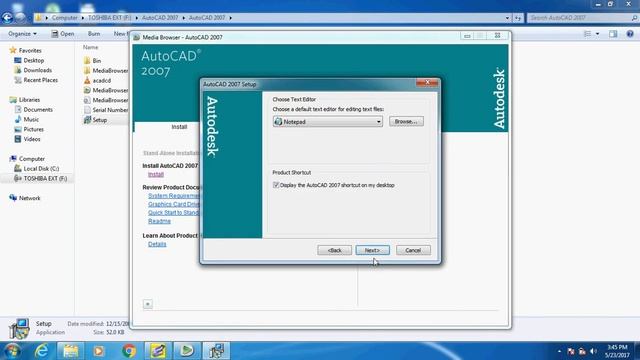The width and height of the screenshot is (640, 360).
Task: Click the Install link in Media Browser
Action: point(156,174)
